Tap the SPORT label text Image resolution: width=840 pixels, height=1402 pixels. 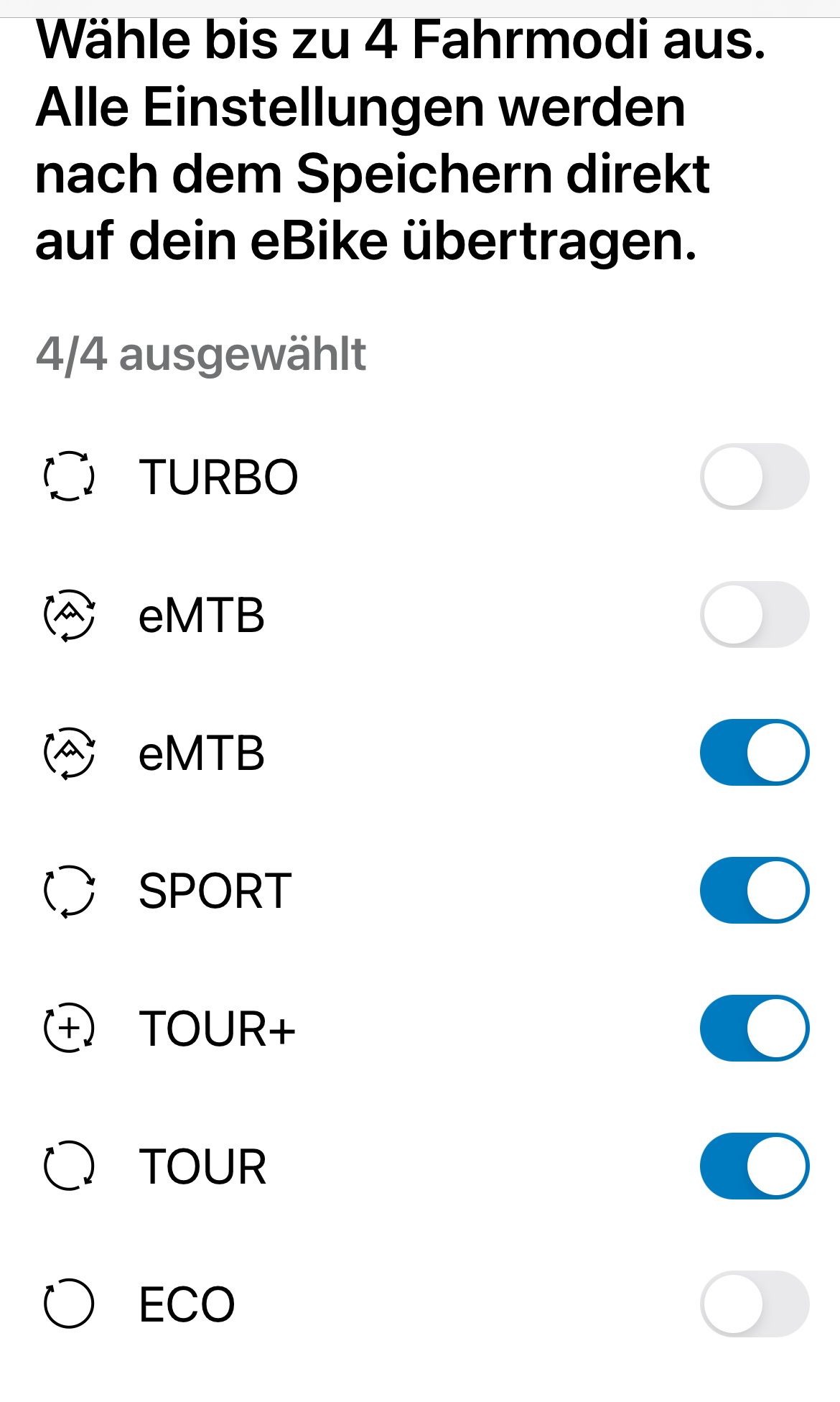(215, 891)
